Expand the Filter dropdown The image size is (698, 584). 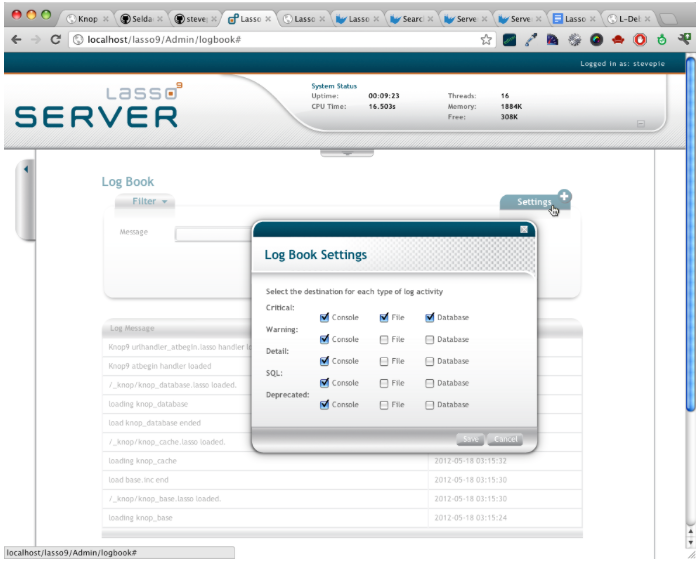coord(150,202)
